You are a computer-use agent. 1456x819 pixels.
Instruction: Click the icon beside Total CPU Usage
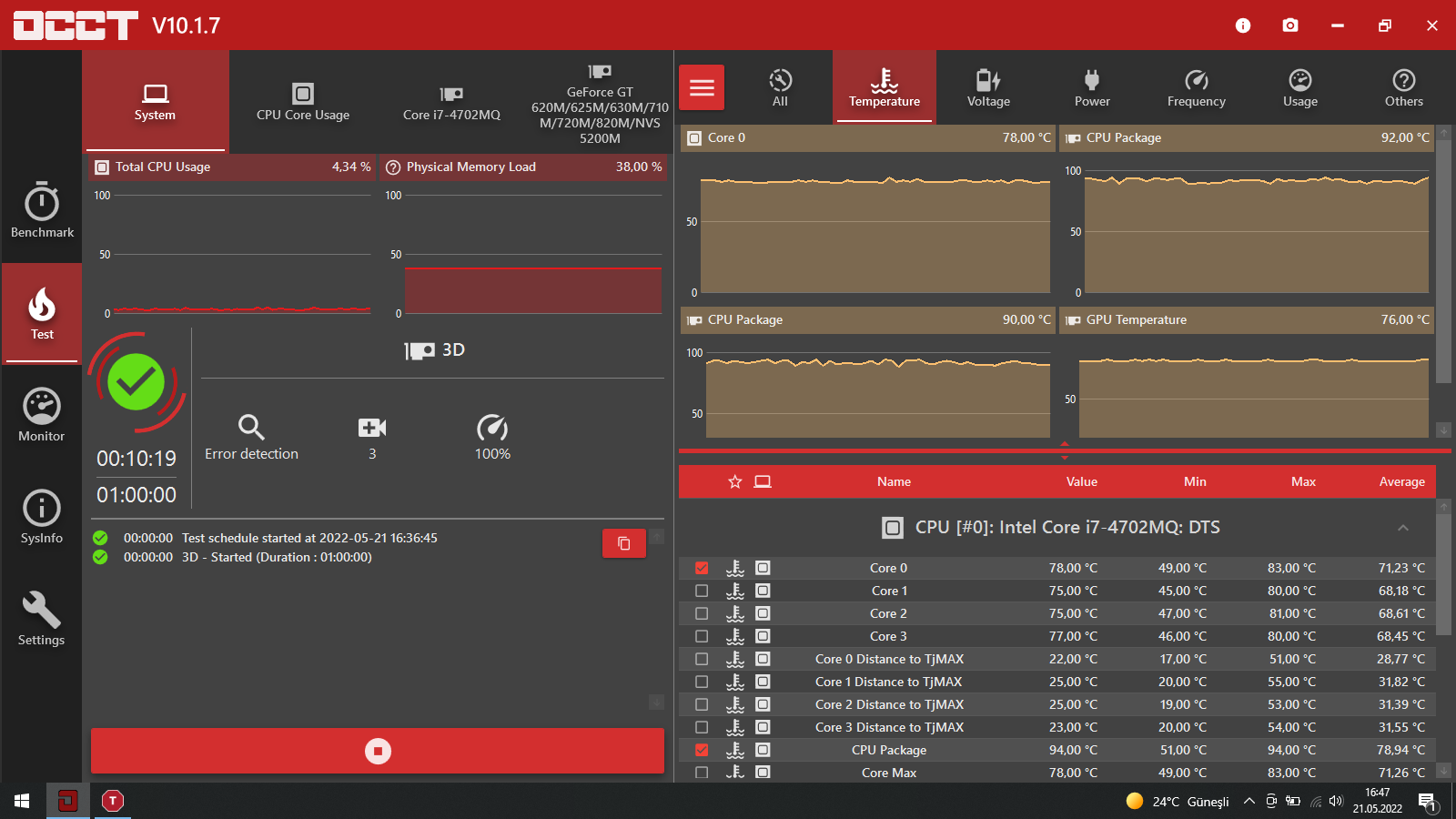pyautogui.click(x=102, y=167)
